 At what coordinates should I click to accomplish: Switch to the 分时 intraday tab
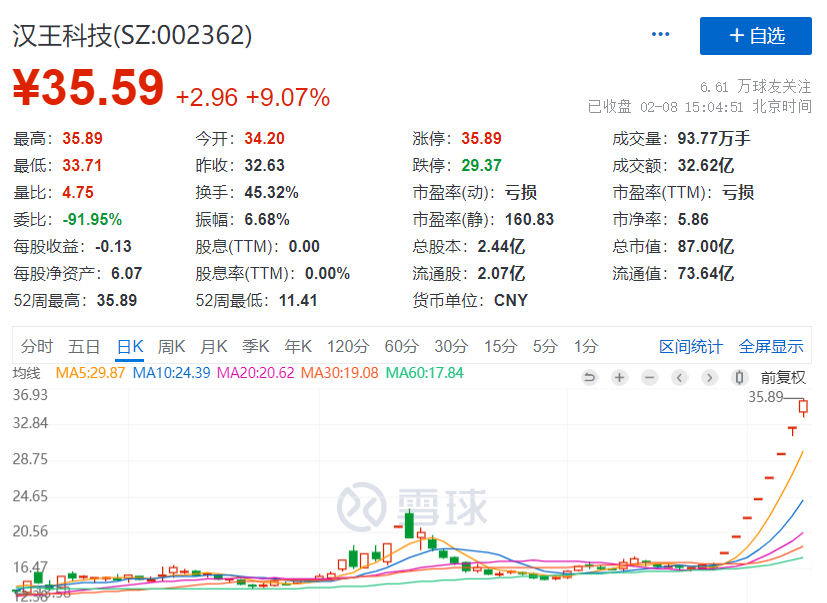click(37, 347)
